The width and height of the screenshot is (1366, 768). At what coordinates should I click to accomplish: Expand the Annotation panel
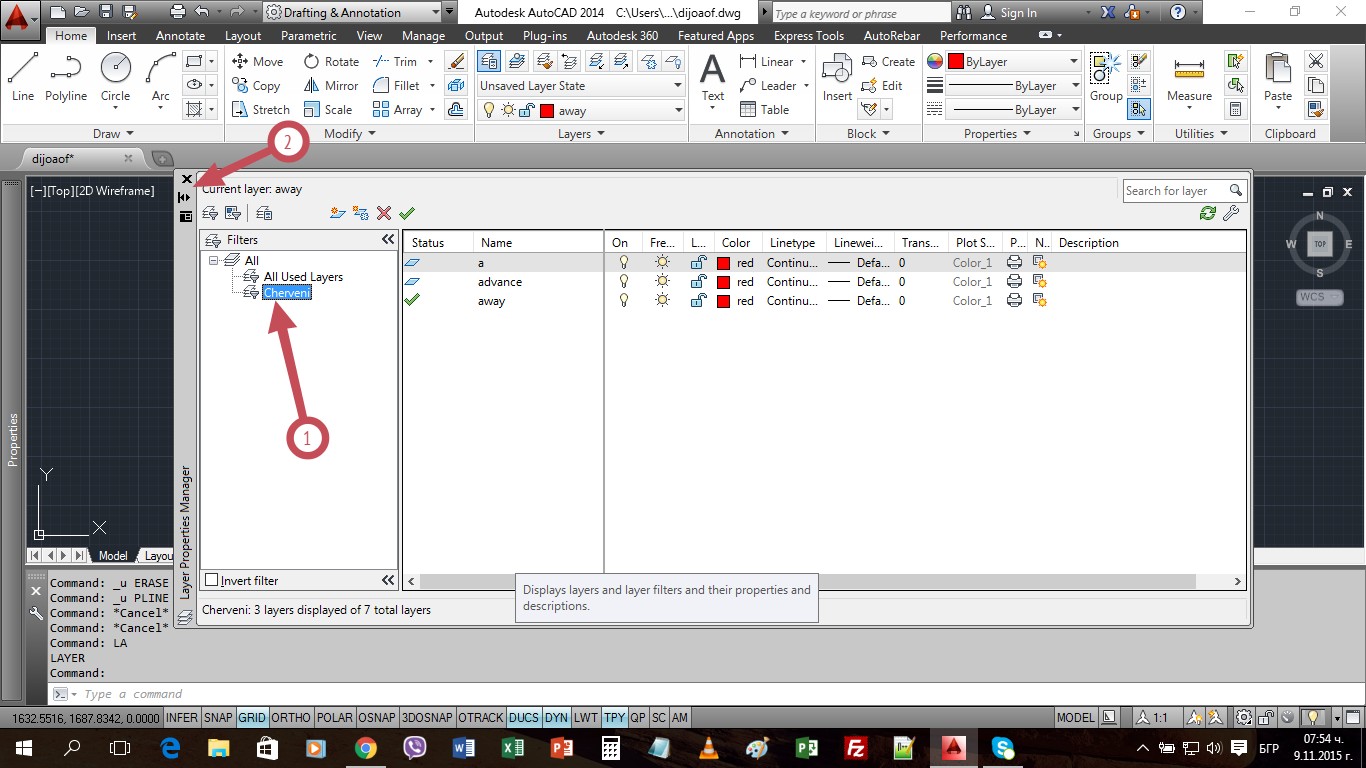(752, 133)
